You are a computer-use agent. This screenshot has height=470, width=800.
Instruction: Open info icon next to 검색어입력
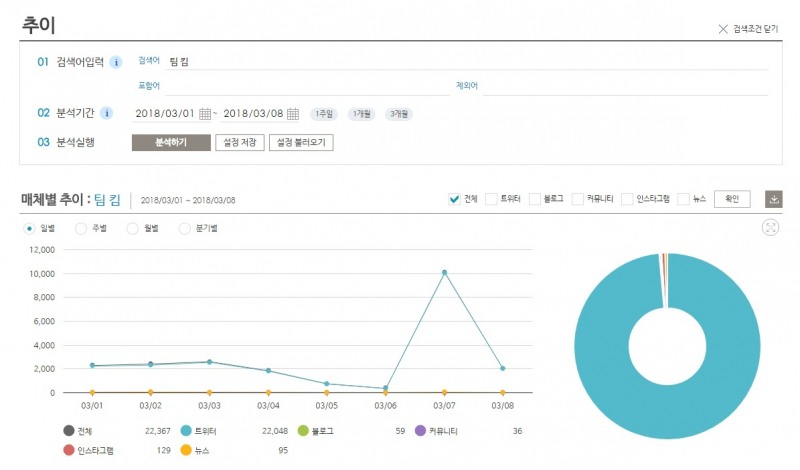[116, 62]
